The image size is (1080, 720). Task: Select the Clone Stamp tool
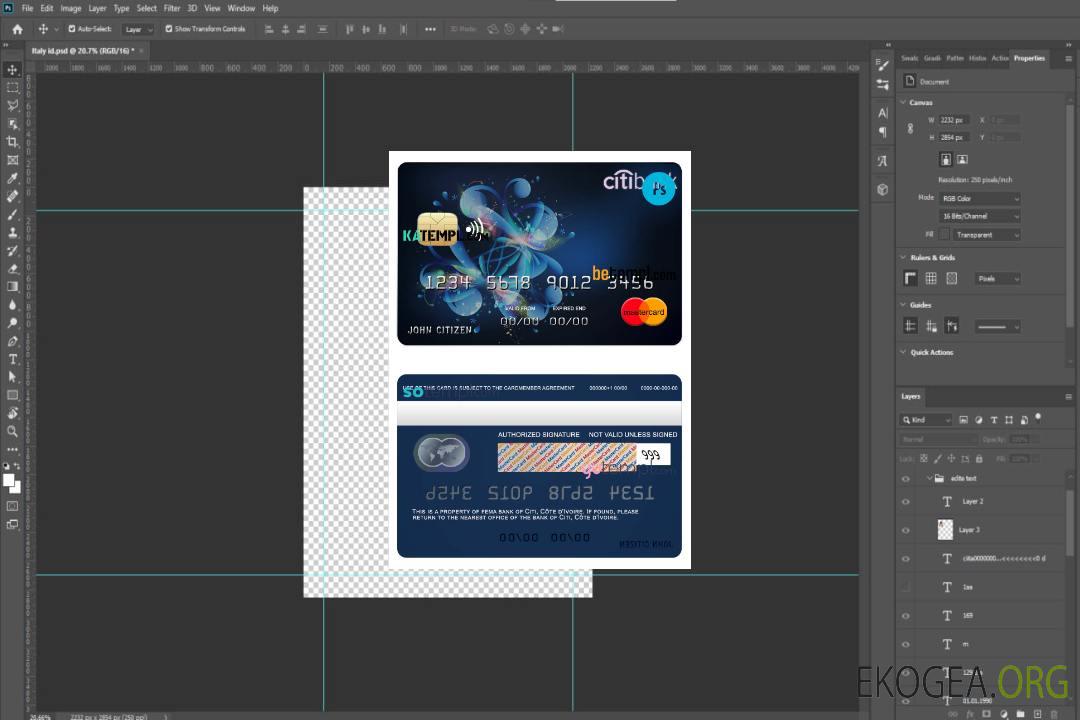coord(12,232)
